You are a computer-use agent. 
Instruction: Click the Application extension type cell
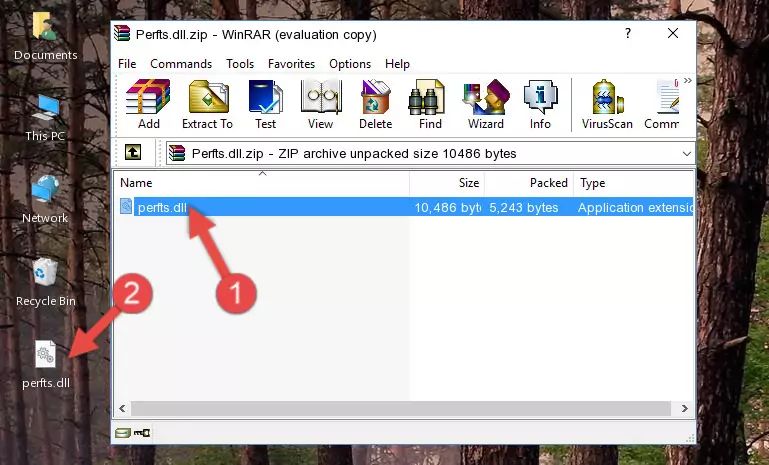coord(635,207)
